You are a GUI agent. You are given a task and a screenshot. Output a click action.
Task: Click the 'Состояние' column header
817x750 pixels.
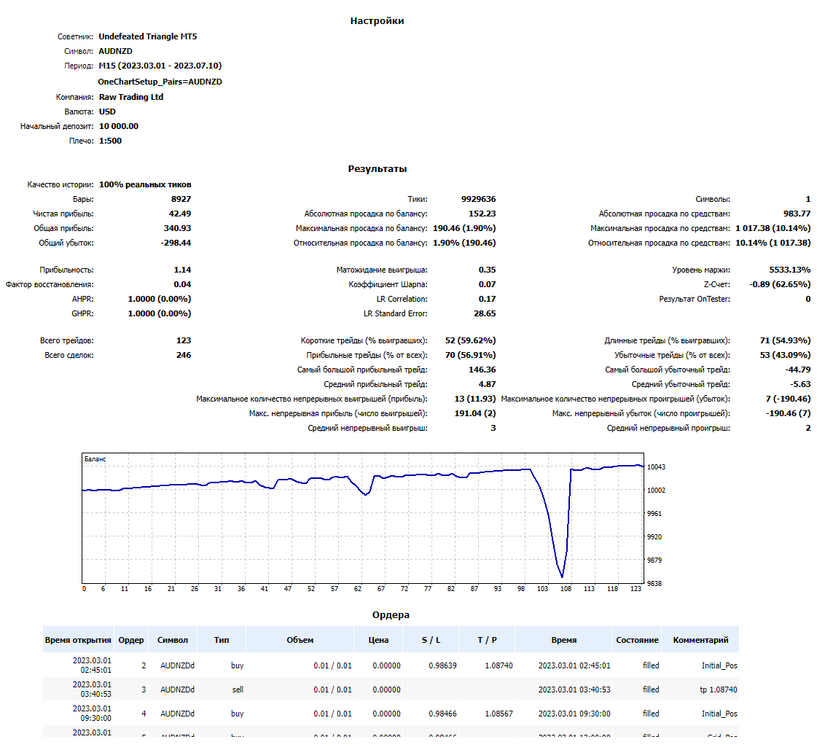pos(637,640)
